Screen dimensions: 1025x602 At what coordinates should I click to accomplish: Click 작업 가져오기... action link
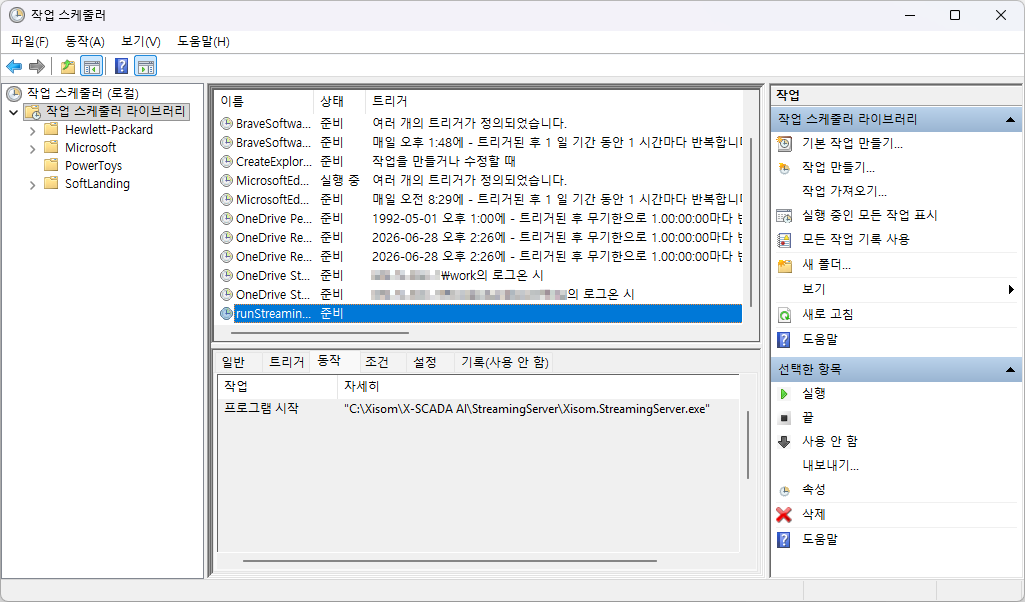point(844,192)
